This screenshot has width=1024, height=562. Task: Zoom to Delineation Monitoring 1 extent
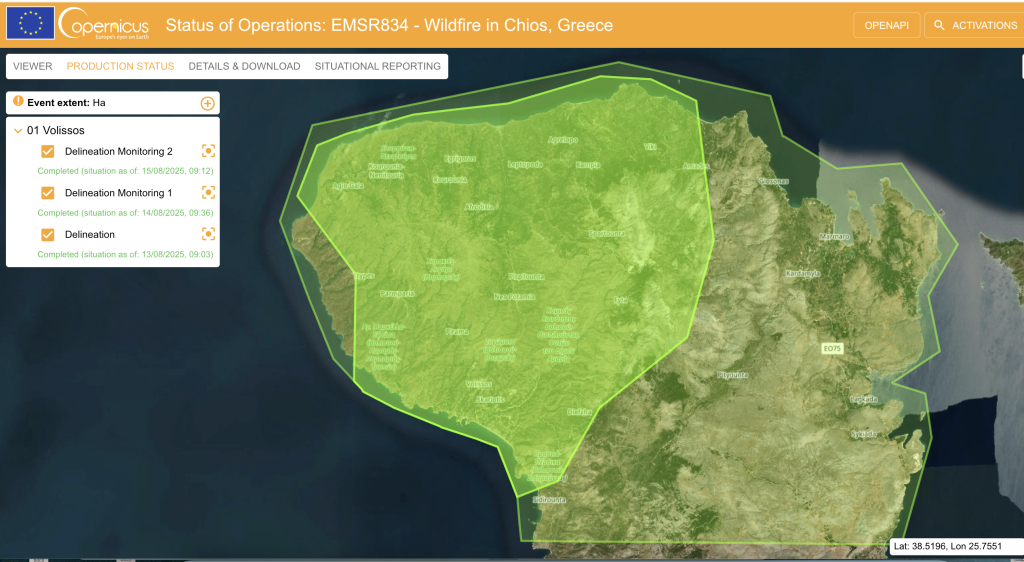tap(208, 193)
